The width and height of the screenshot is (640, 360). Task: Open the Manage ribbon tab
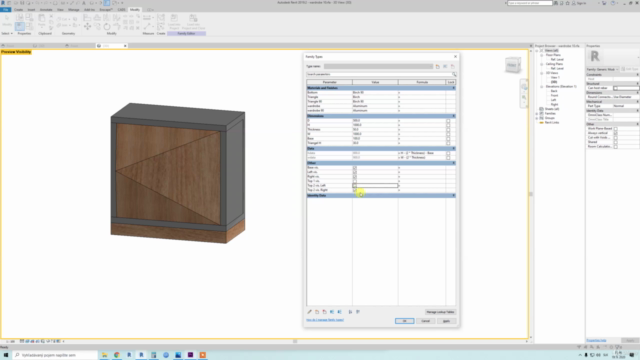tap(73, 9)
